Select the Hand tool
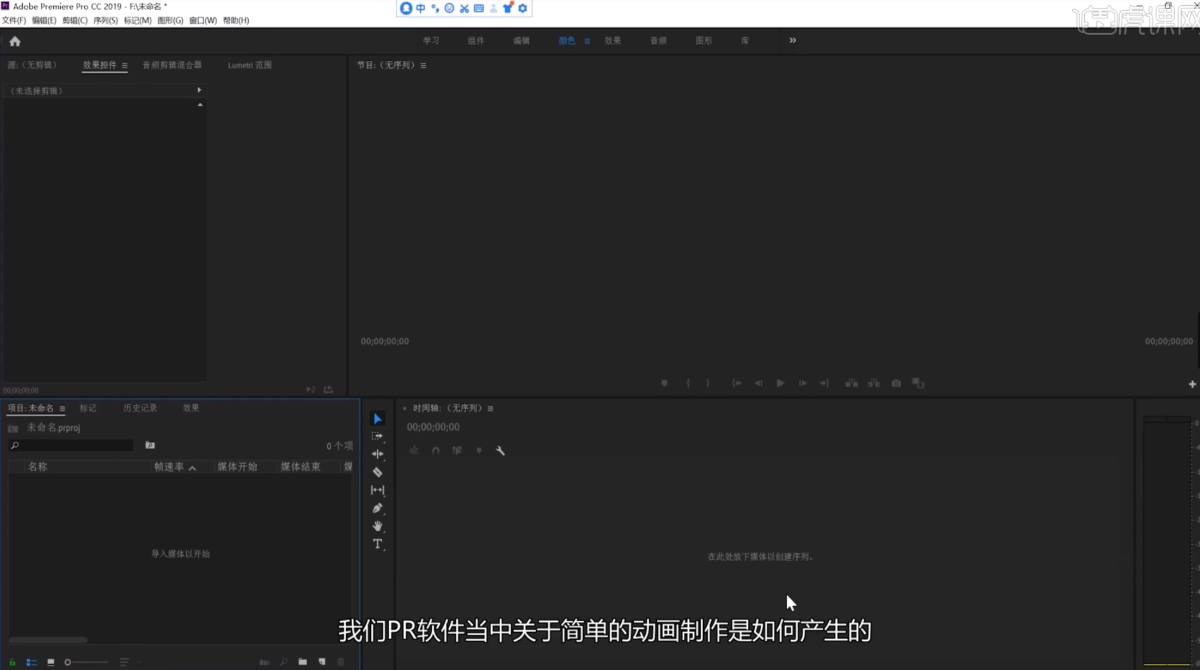Image resolution: width=1200 pixels, height=670 pixels. click(x=377, y=526)
